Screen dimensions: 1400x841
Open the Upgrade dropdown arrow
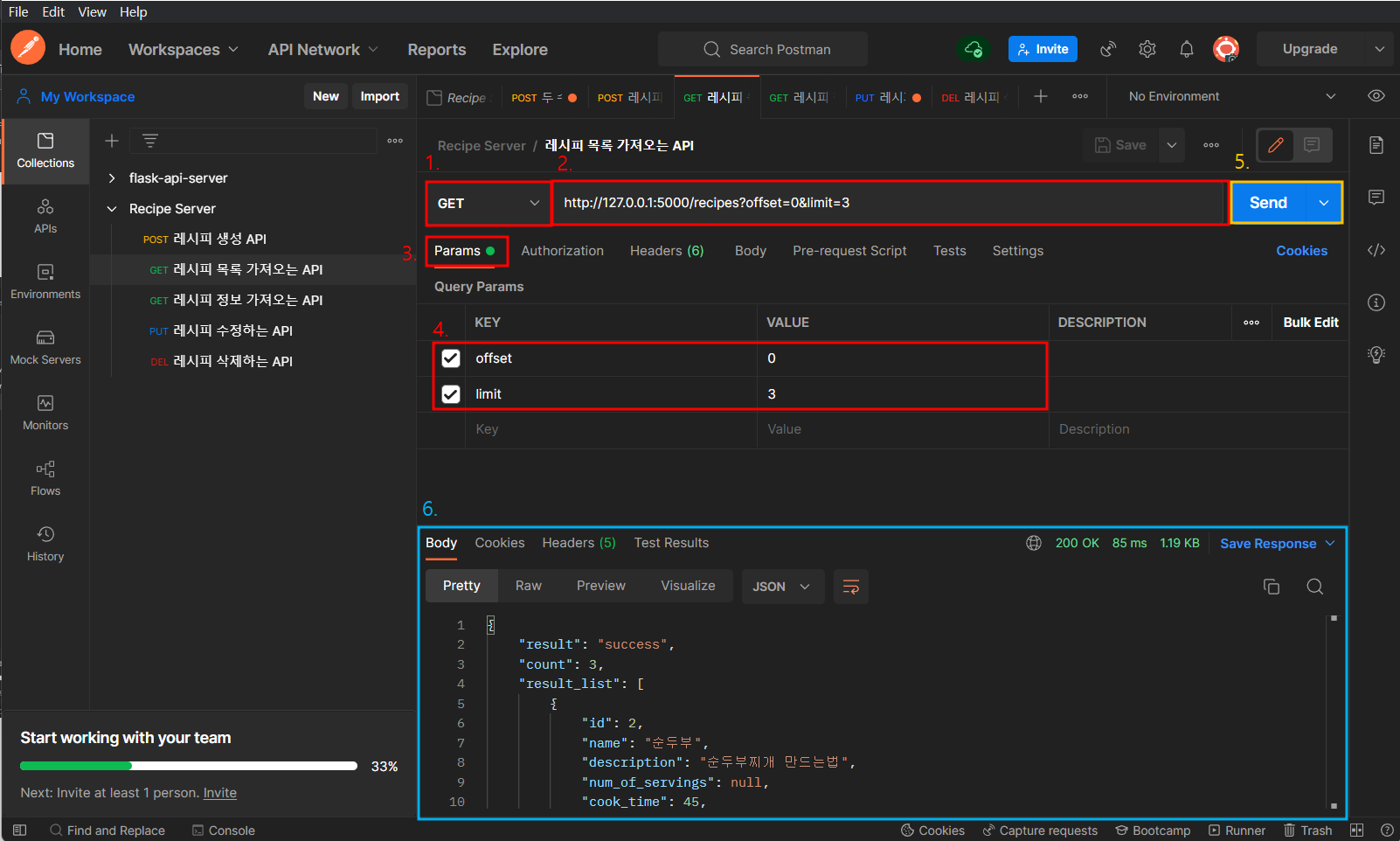click(1380, 49)
